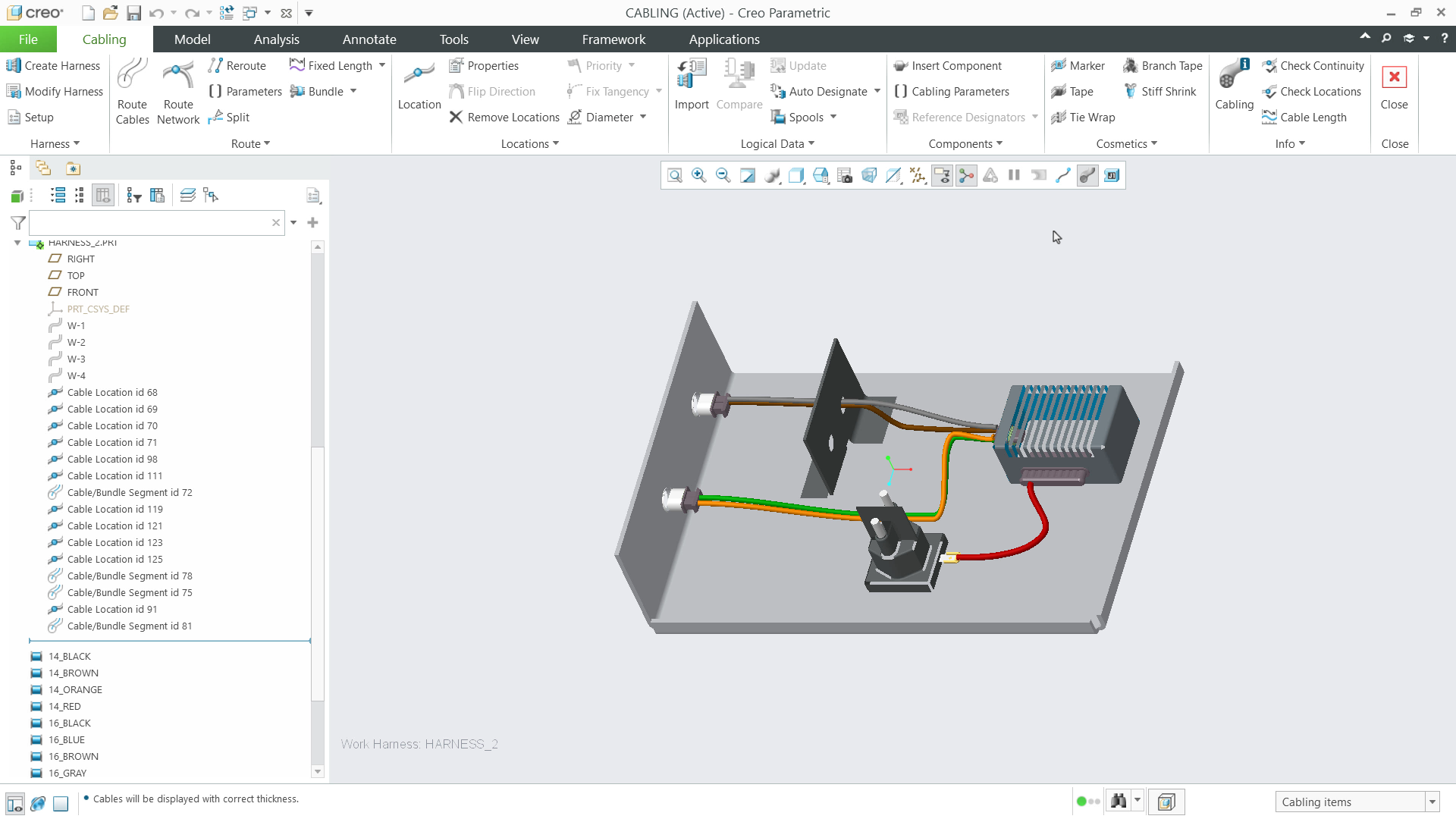Screen dimensions: 1456x819
Task: Click the red Close cabling icon
Action: pyautogui.click(x=1394, y=77)
